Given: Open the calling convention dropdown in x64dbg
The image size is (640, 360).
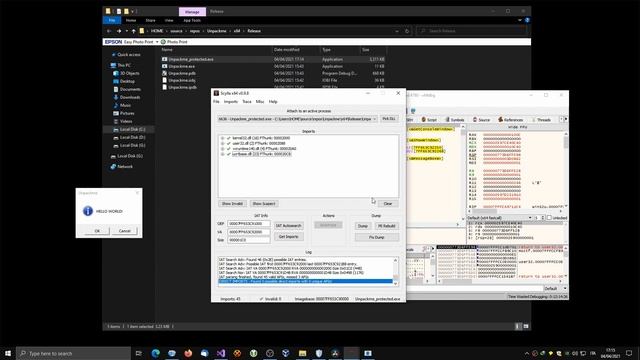Looking at the screenshot, I should click(500, 218).
